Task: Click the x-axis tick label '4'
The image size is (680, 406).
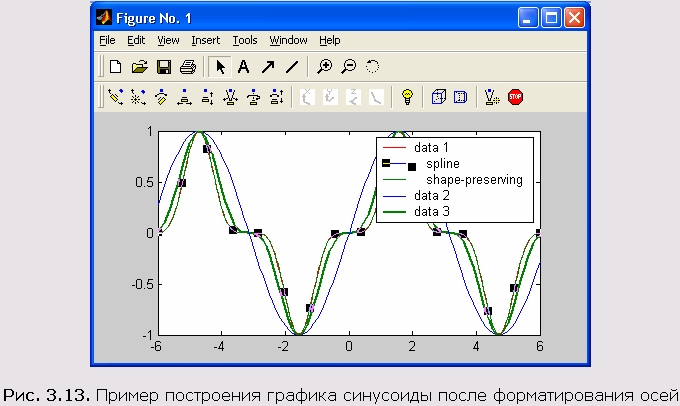Action: 476,346
